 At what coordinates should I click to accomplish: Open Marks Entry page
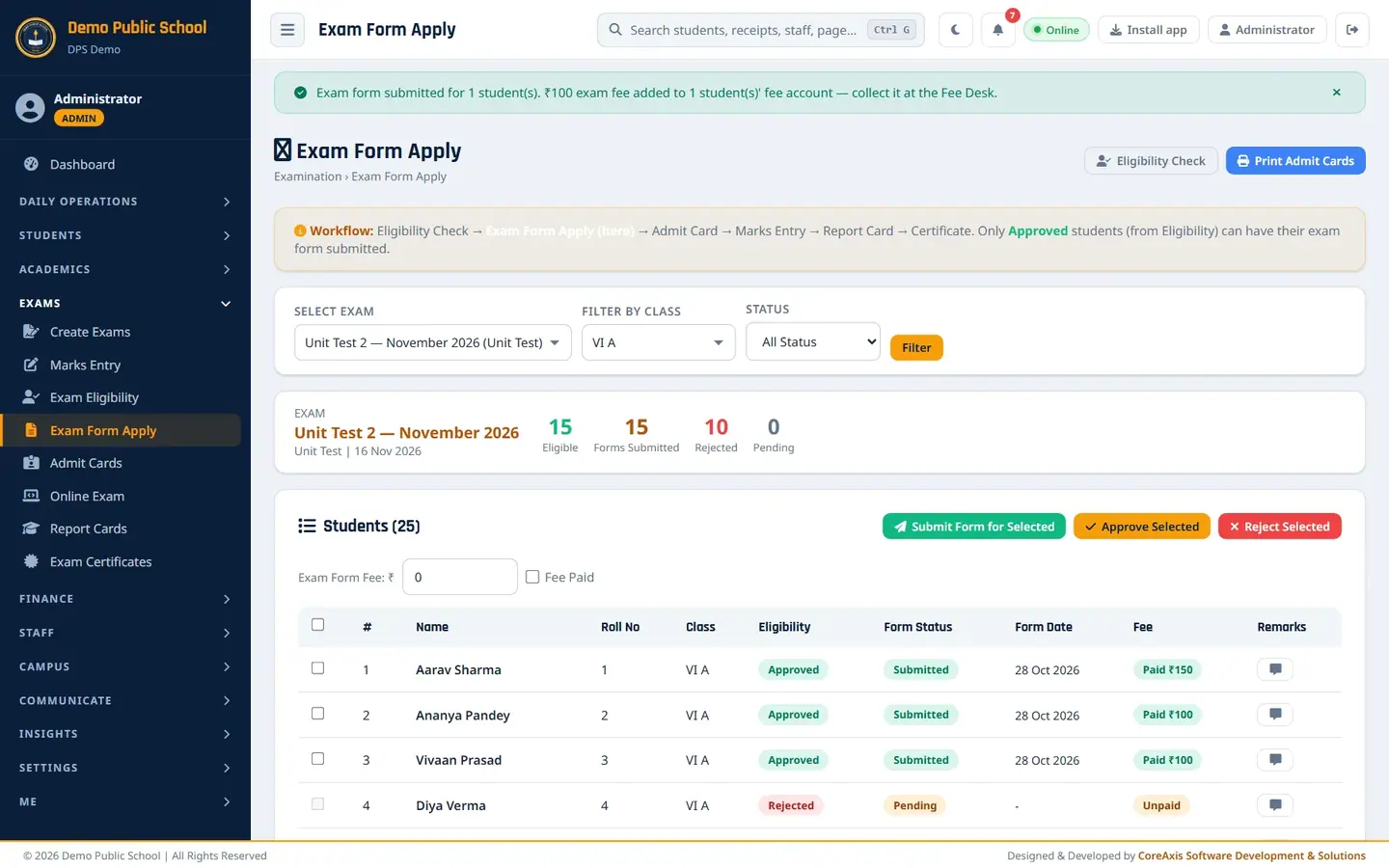click(x=121, y=365)
